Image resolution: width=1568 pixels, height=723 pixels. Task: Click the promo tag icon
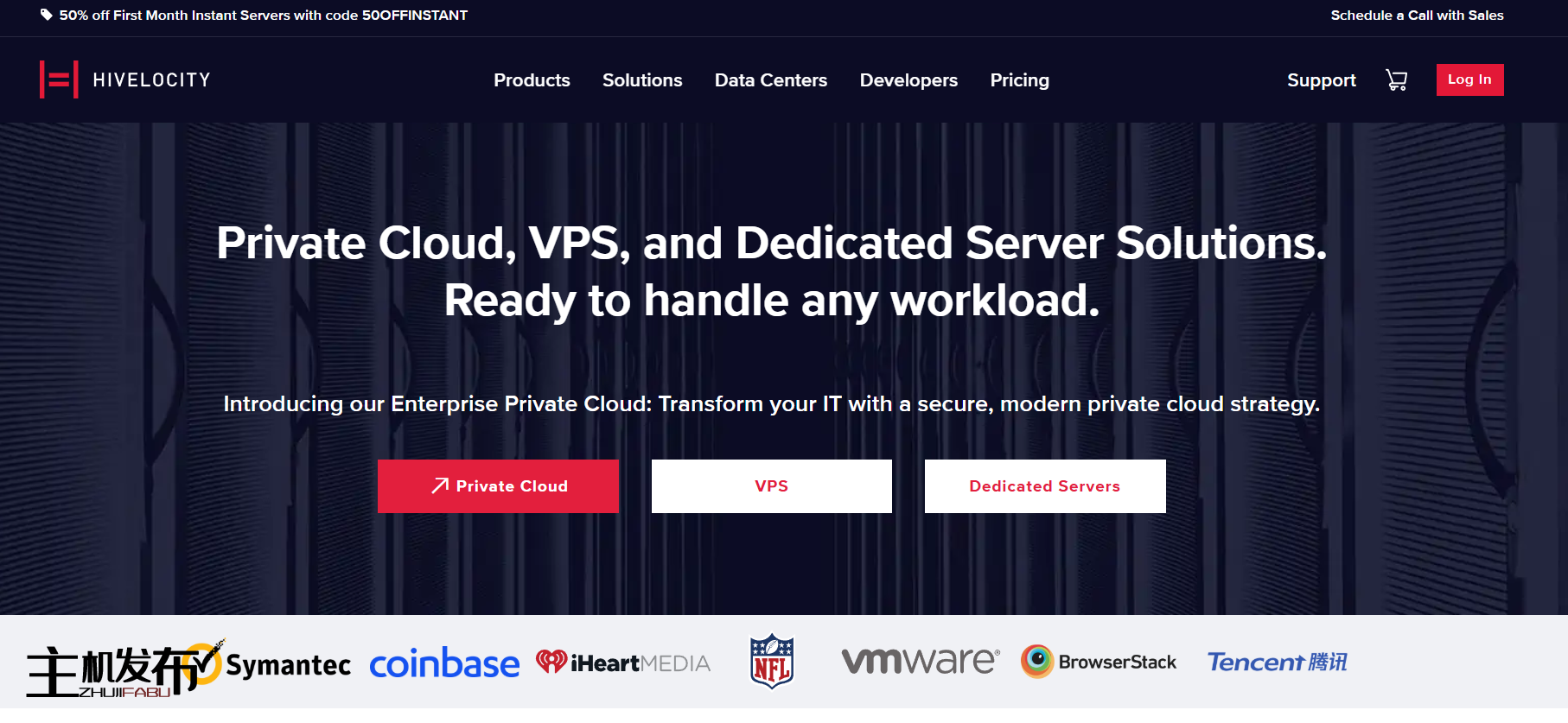47,15
